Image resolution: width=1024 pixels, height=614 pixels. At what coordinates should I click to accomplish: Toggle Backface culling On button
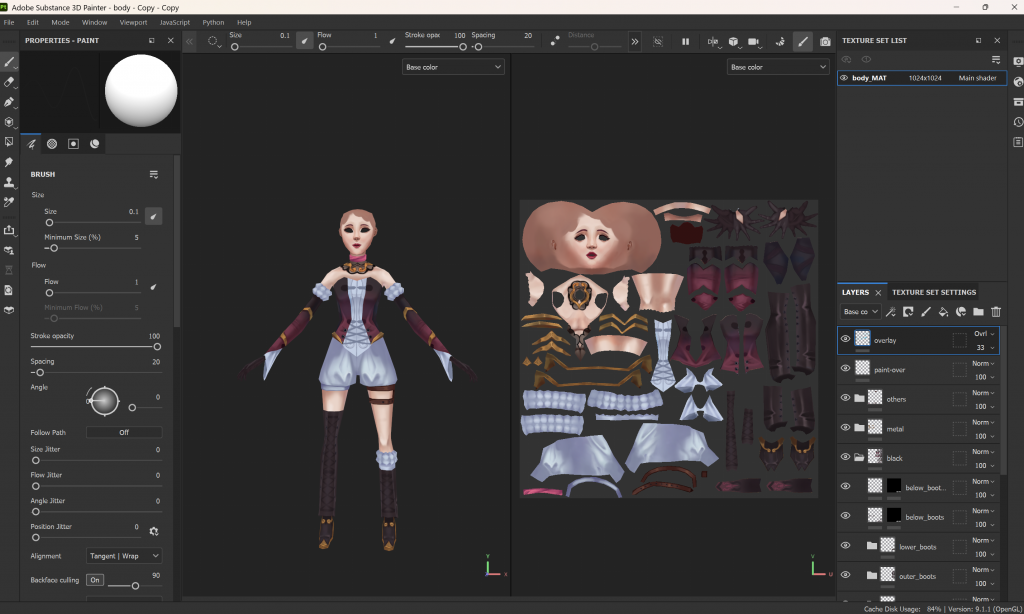click(x=95, y=580)
